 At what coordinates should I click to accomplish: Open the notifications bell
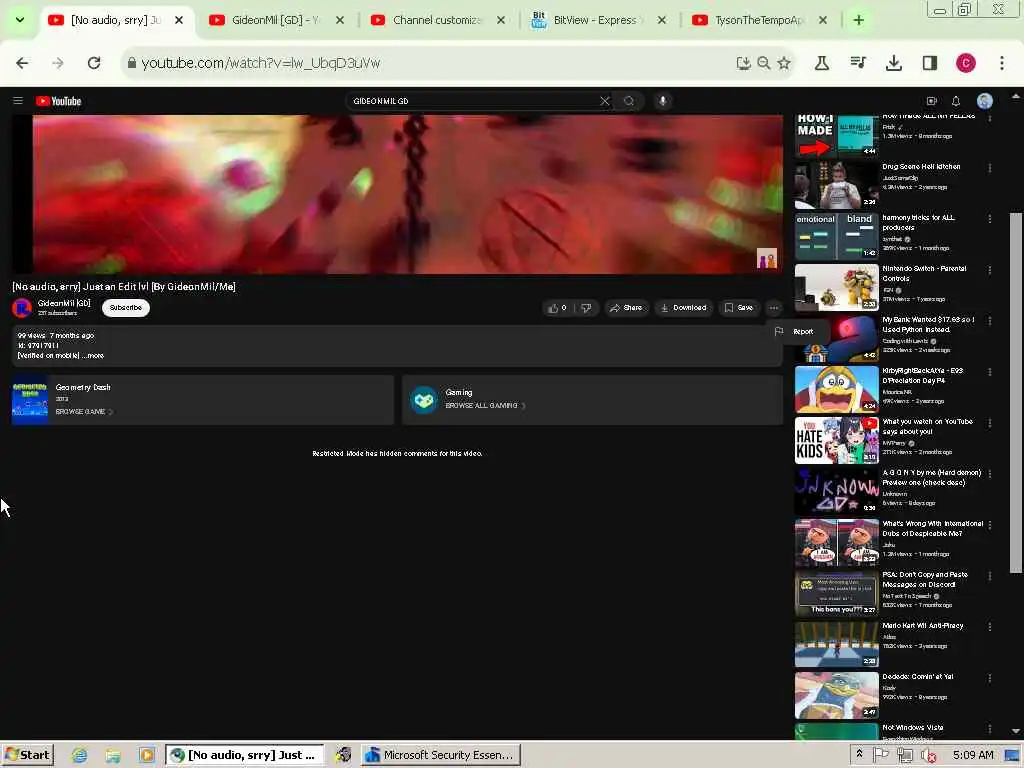coord(956,101)
